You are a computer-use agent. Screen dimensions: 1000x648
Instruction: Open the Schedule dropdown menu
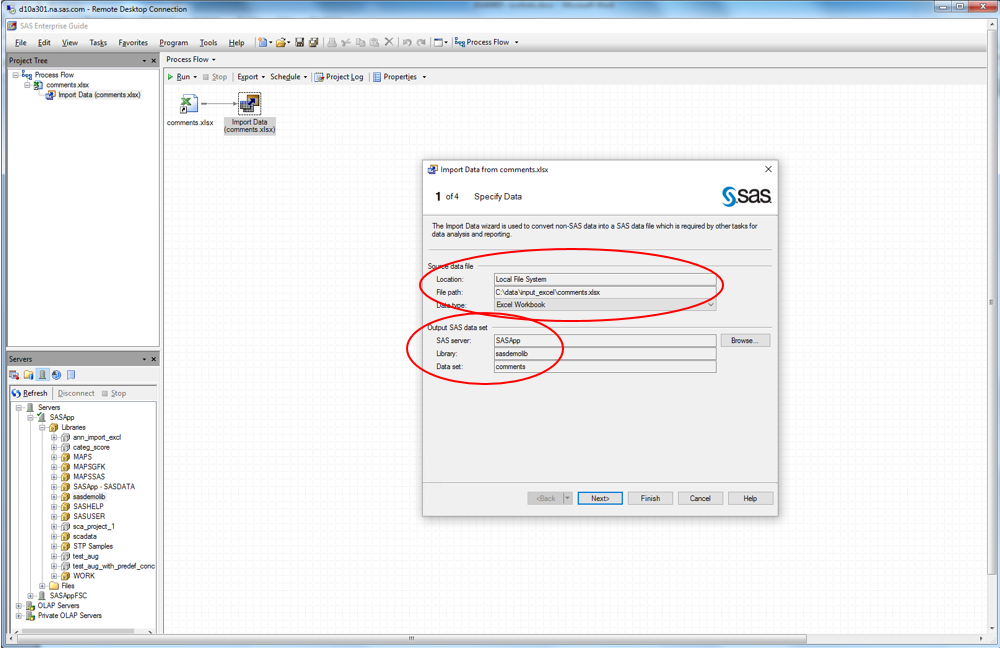[305, 77]
